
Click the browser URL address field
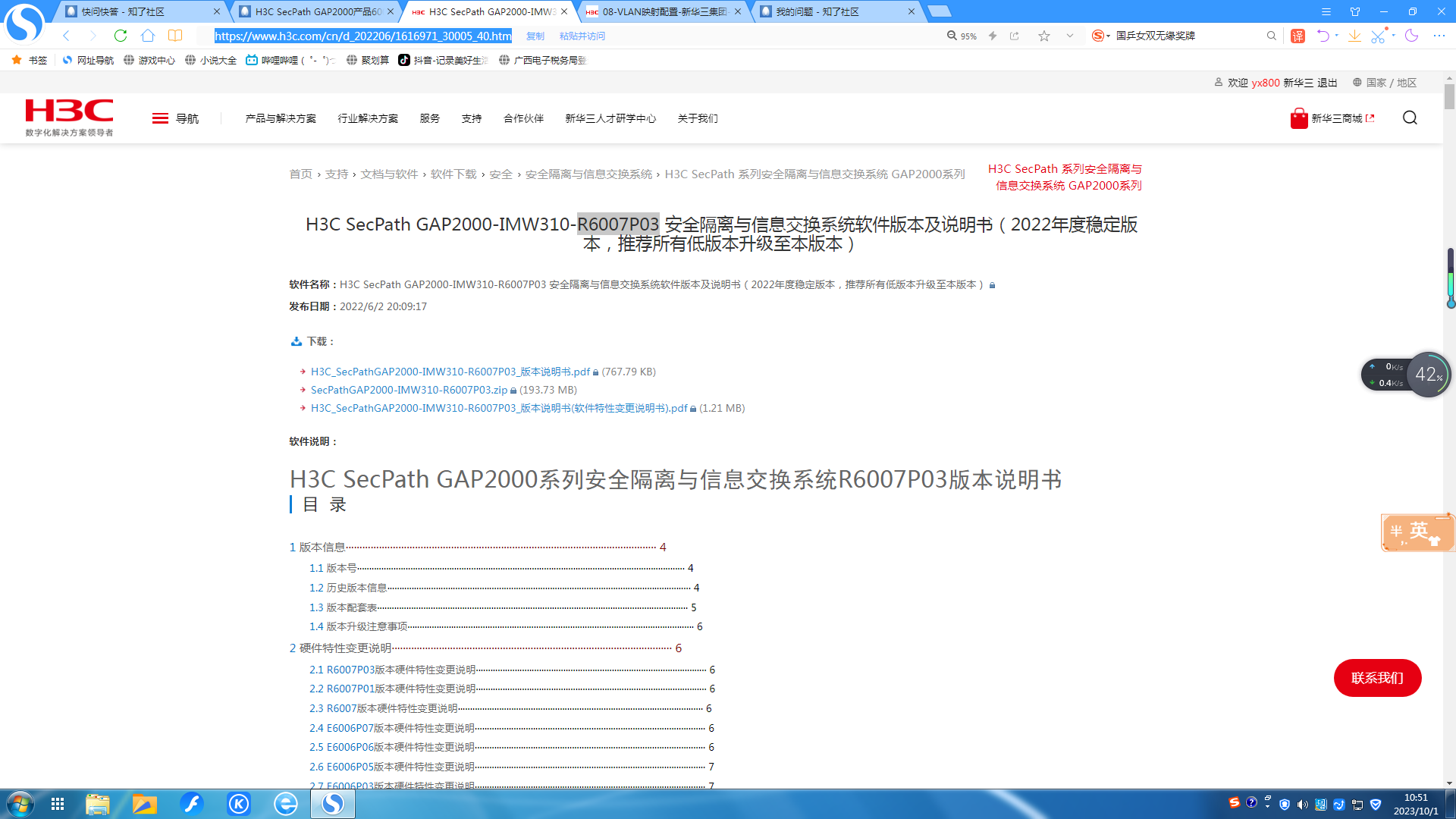pos(362,36)
